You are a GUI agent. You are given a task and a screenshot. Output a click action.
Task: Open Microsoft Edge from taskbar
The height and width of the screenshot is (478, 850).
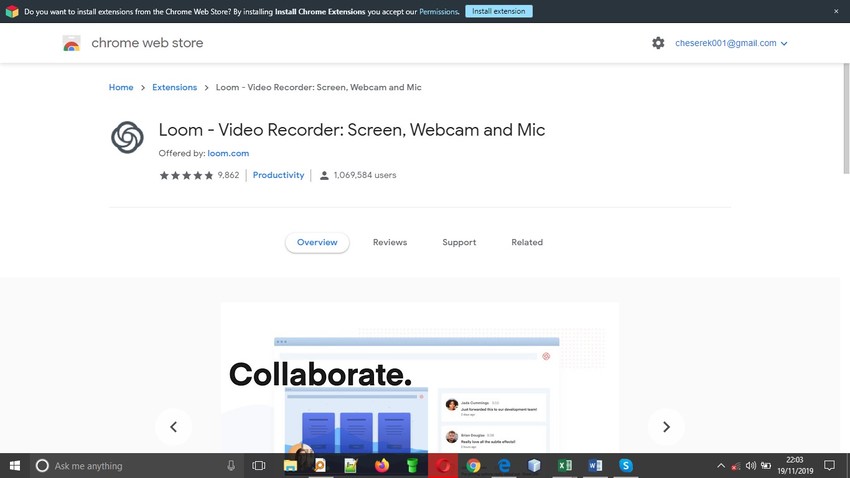(x=504, y=466)
